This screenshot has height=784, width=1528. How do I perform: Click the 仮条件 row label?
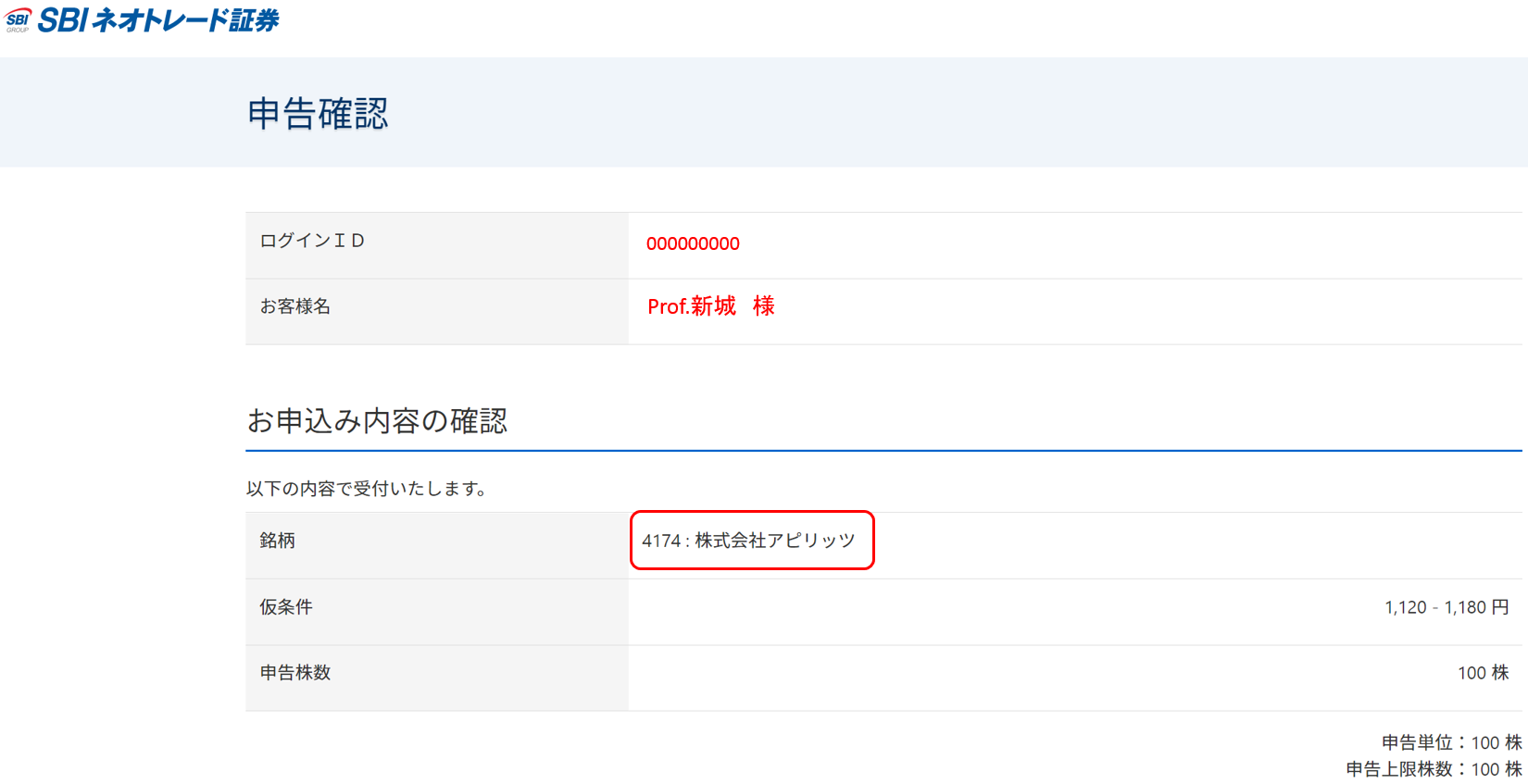click(436, 612)
